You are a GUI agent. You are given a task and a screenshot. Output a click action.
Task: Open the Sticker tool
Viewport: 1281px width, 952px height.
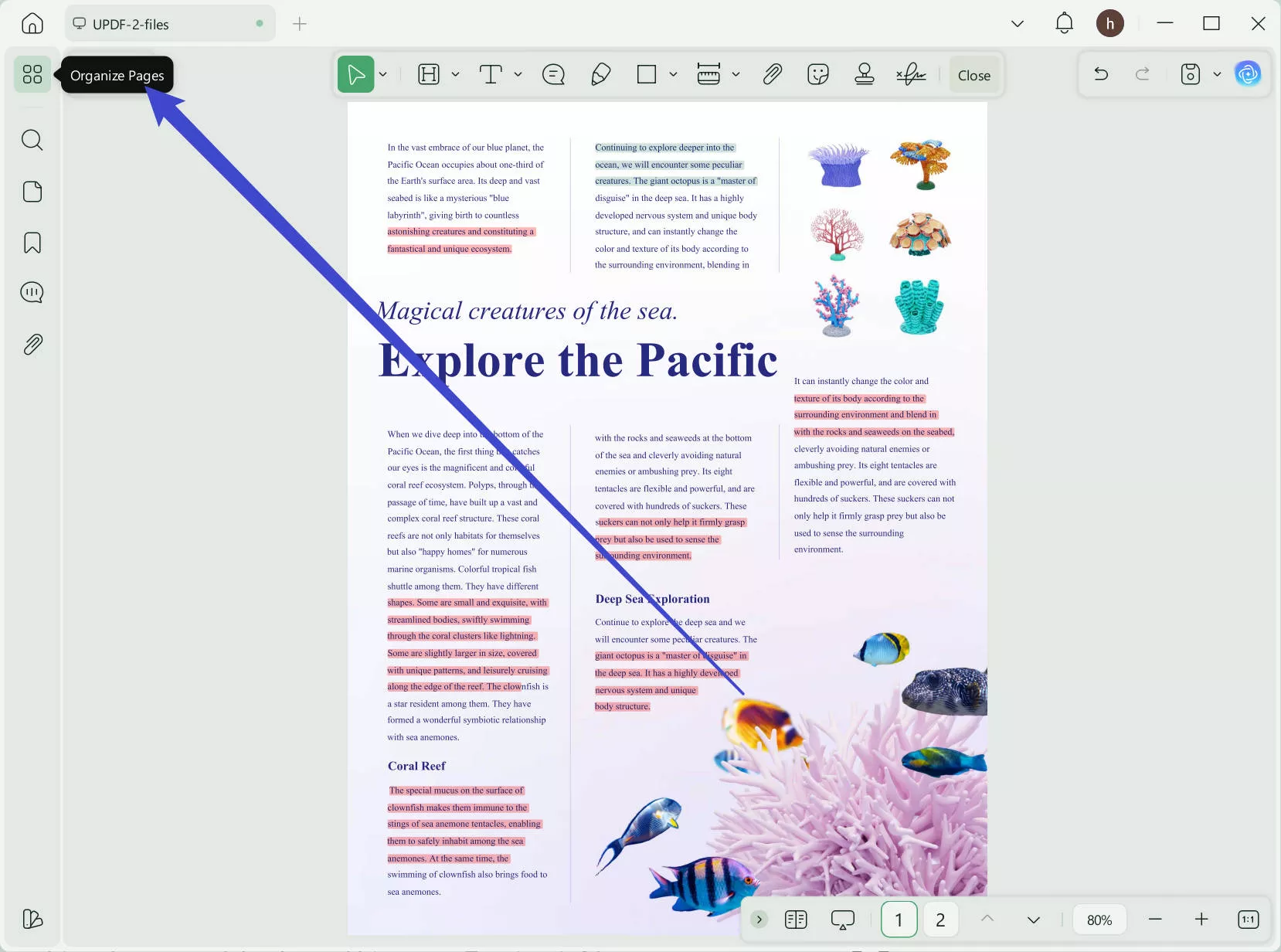point(817,74)
